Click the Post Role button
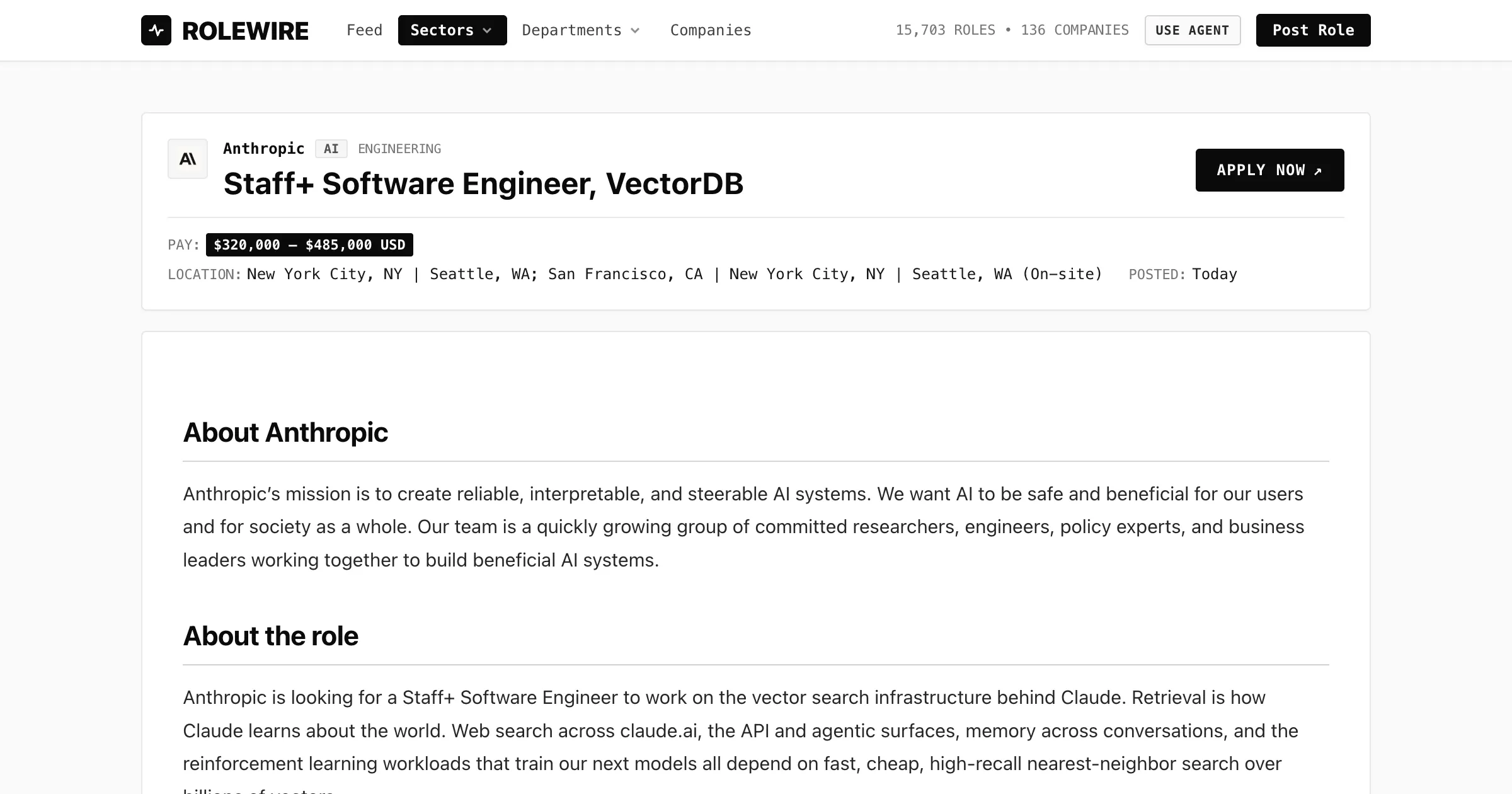 pos(1314,30)
